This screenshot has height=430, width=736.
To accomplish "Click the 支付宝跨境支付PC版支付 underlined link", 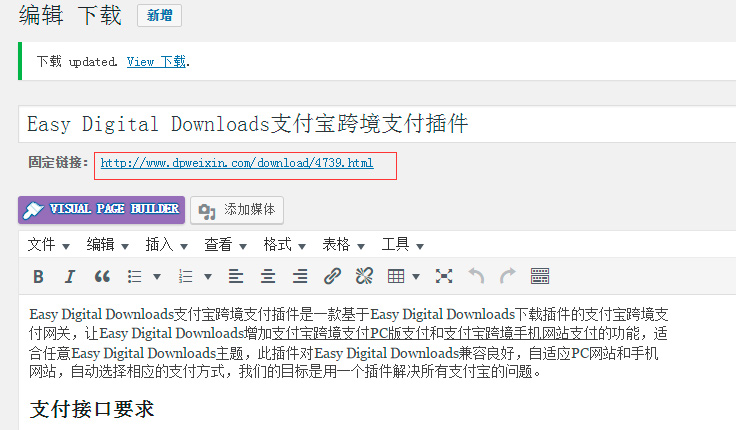I will point(351,333).
